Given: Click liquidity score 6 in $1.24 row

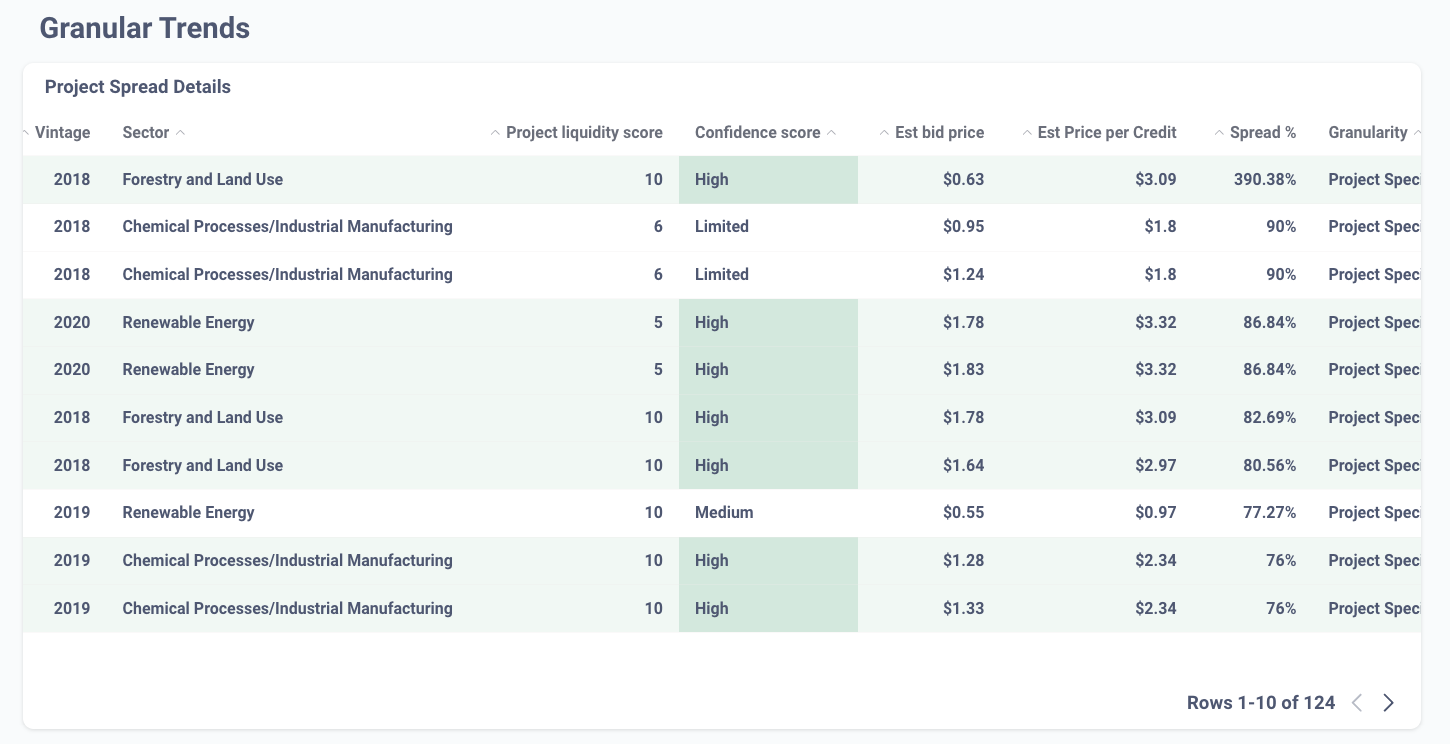Looking at the screenshot, I should click(x=658, y=275).
